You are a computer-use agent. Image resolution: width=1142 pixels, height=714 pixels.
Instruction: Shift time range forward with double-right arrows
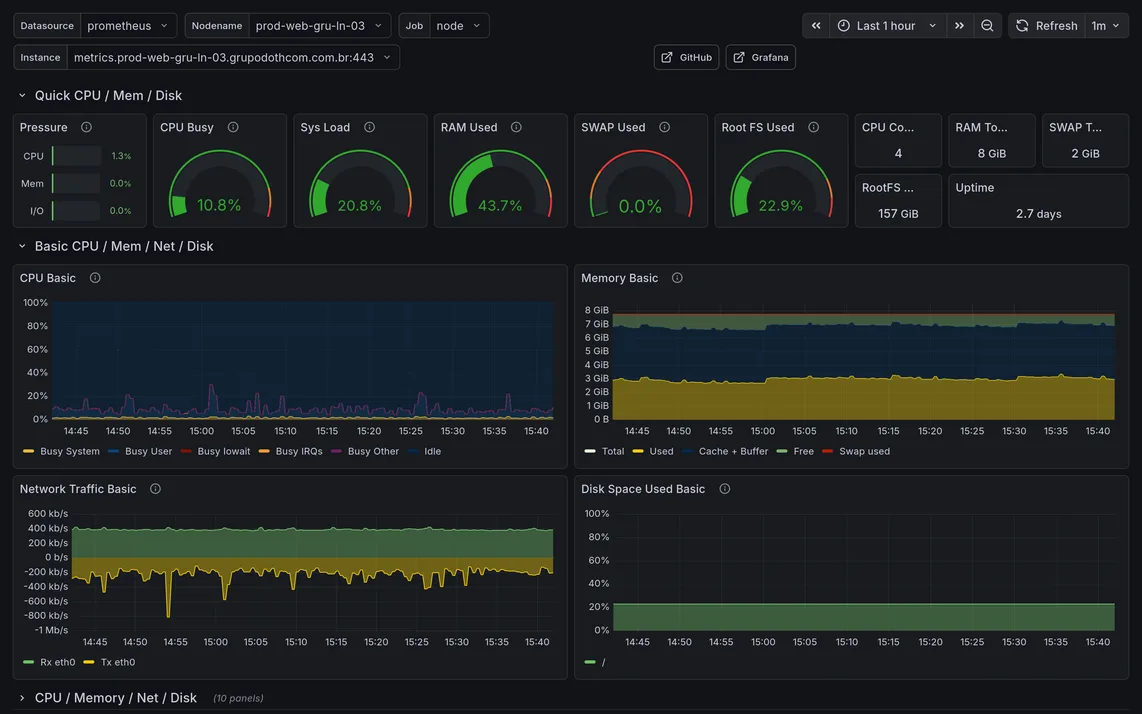click(x=959, y=26)
